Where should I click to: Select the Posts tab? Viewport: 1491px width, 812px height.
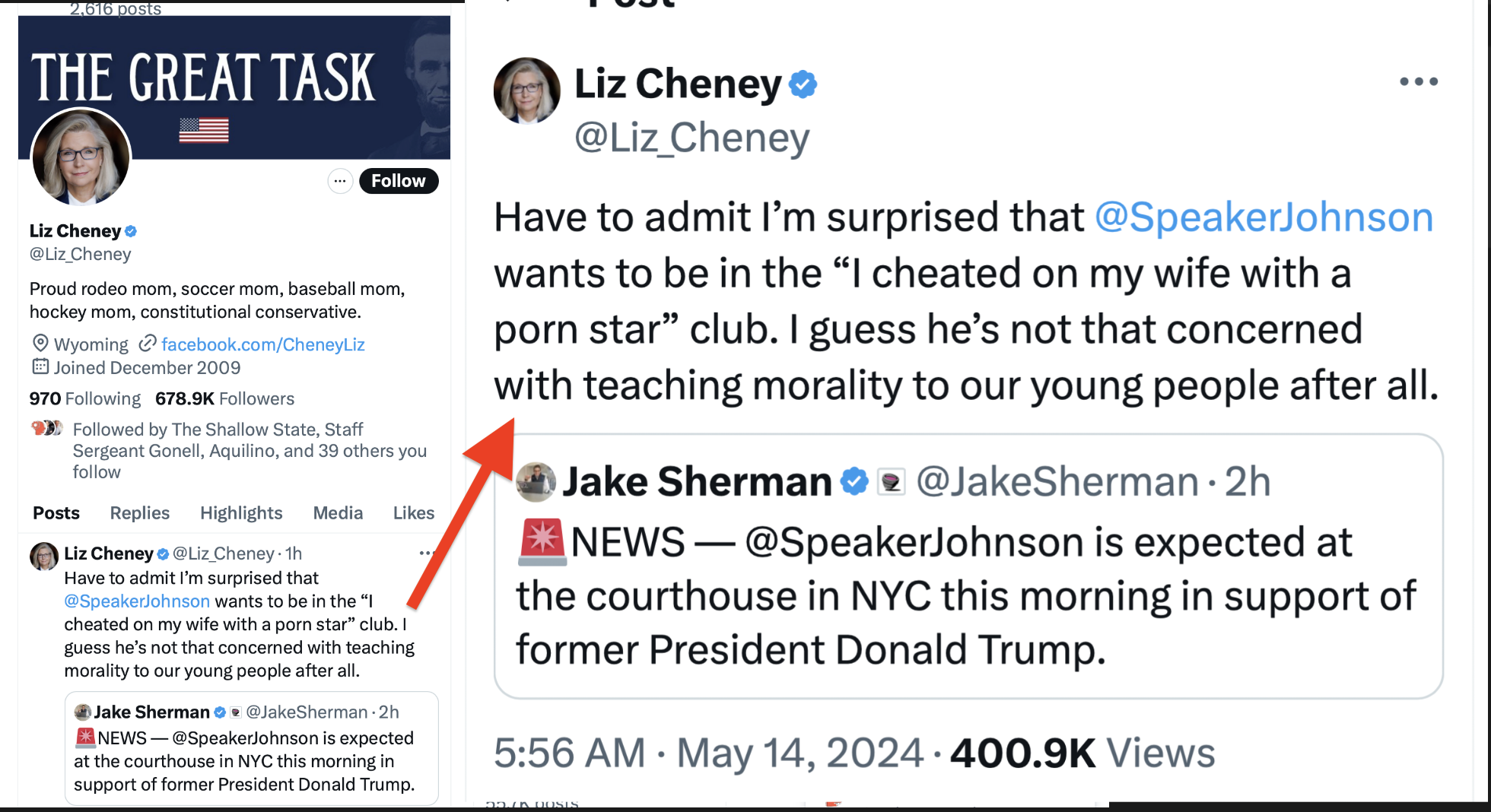(x=56, y=513)
